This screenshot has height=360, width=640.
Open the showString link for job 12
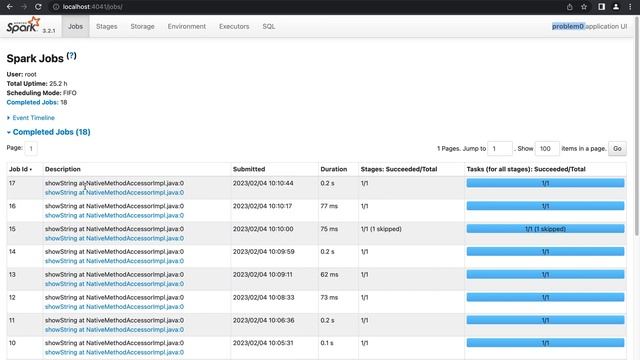(x=114, y=307)
